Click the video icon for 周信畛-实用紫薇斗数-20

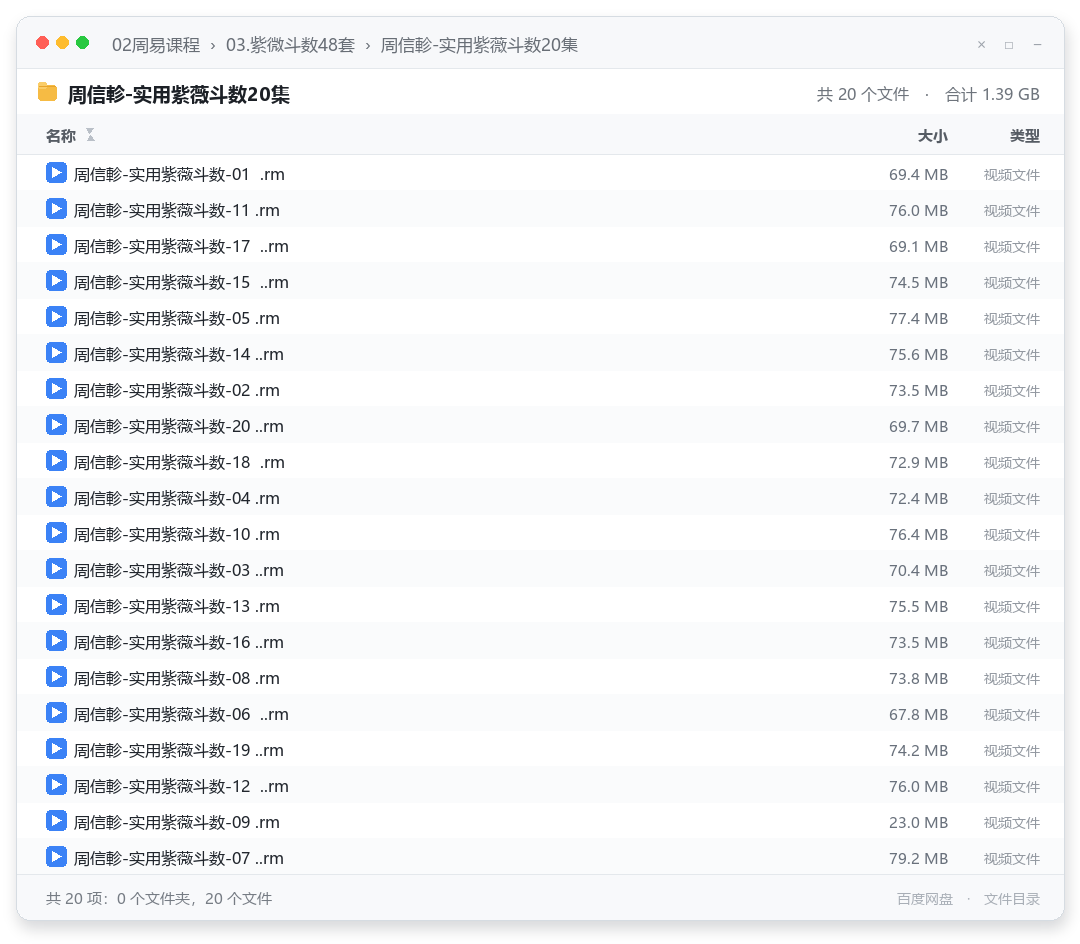point(56,425)
